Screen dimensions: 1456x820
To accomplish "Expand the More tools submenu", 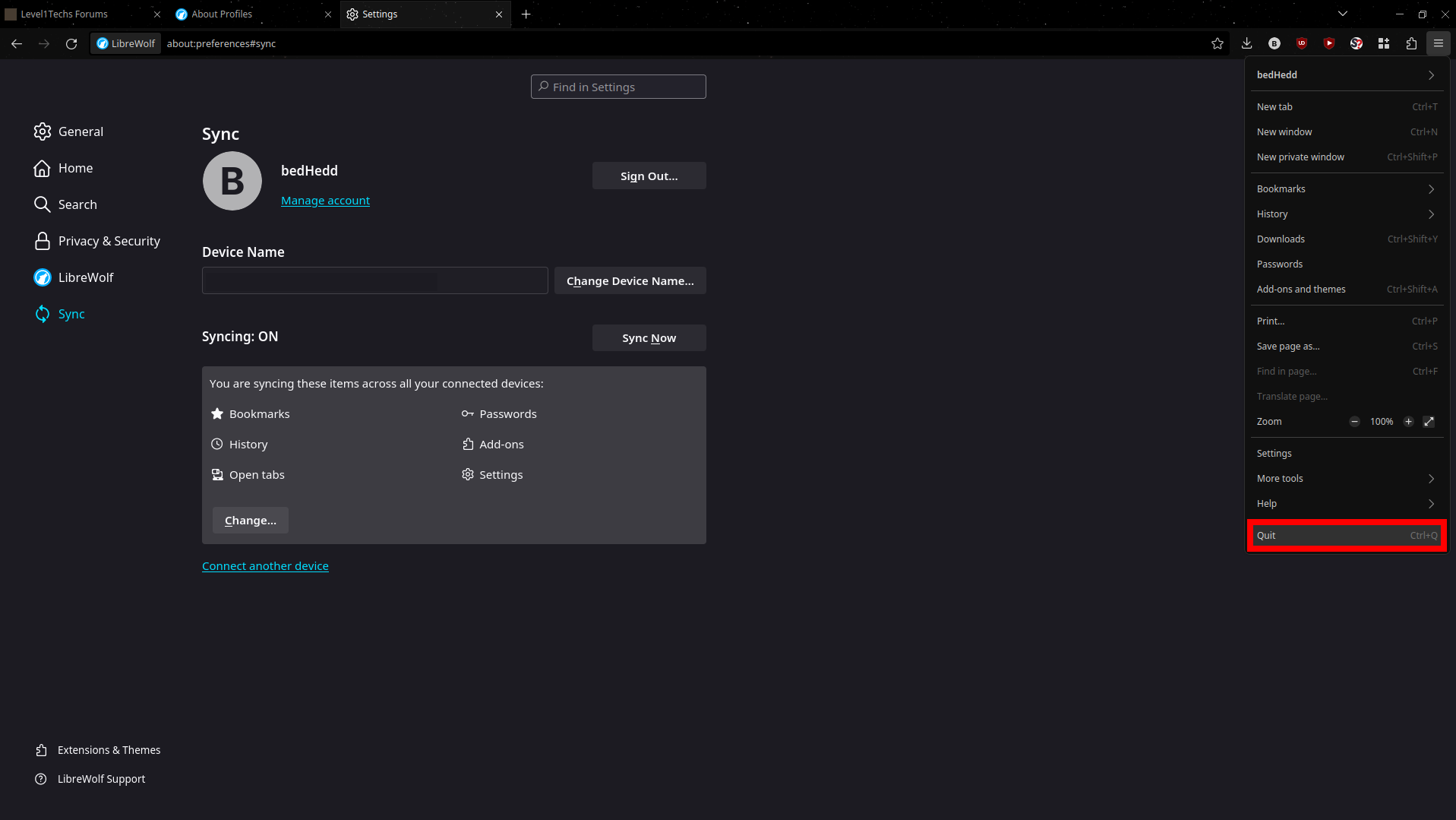I will click(x=1346, y=479).
